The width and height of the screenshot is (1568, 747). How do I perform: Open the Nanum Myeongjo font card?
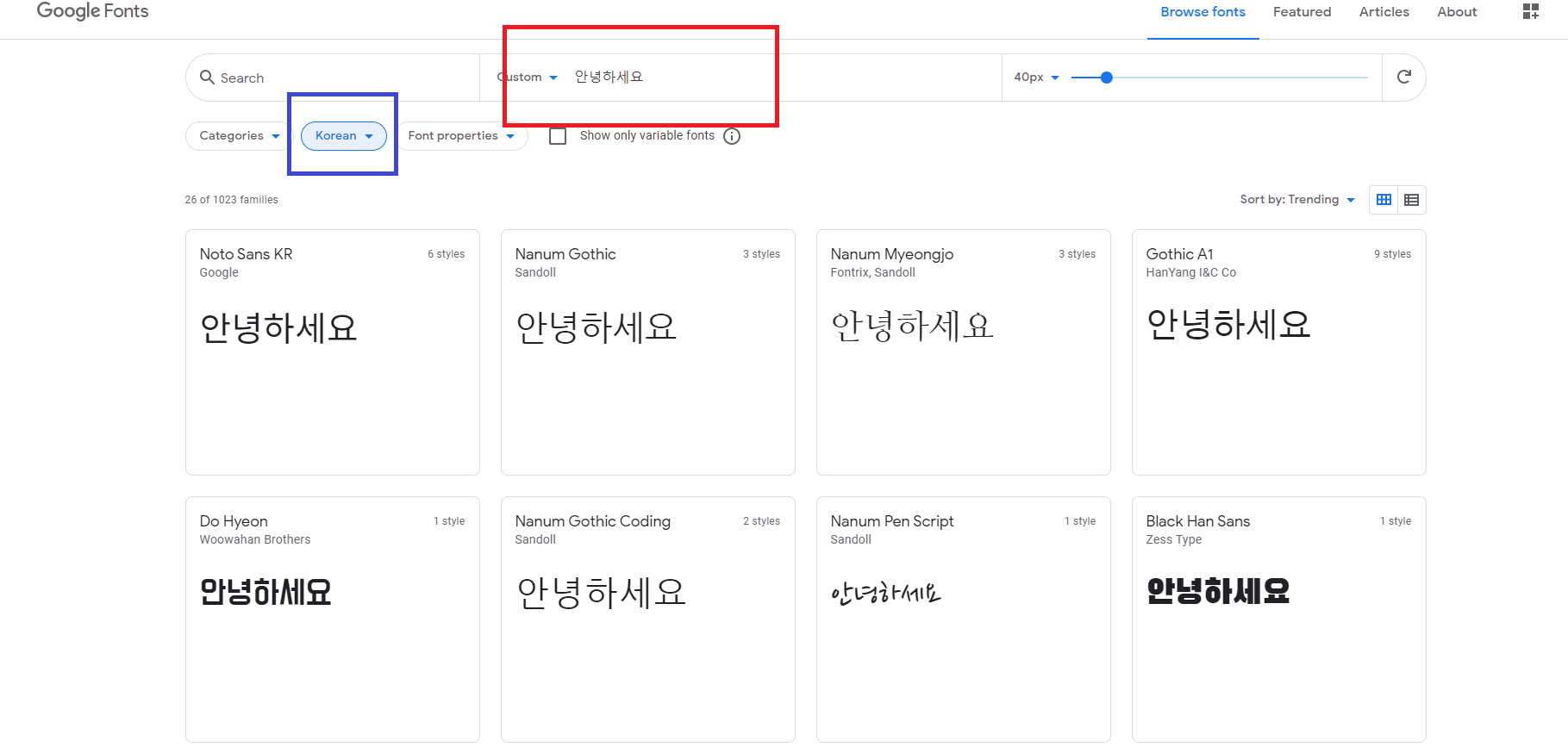tap(964, 352)
